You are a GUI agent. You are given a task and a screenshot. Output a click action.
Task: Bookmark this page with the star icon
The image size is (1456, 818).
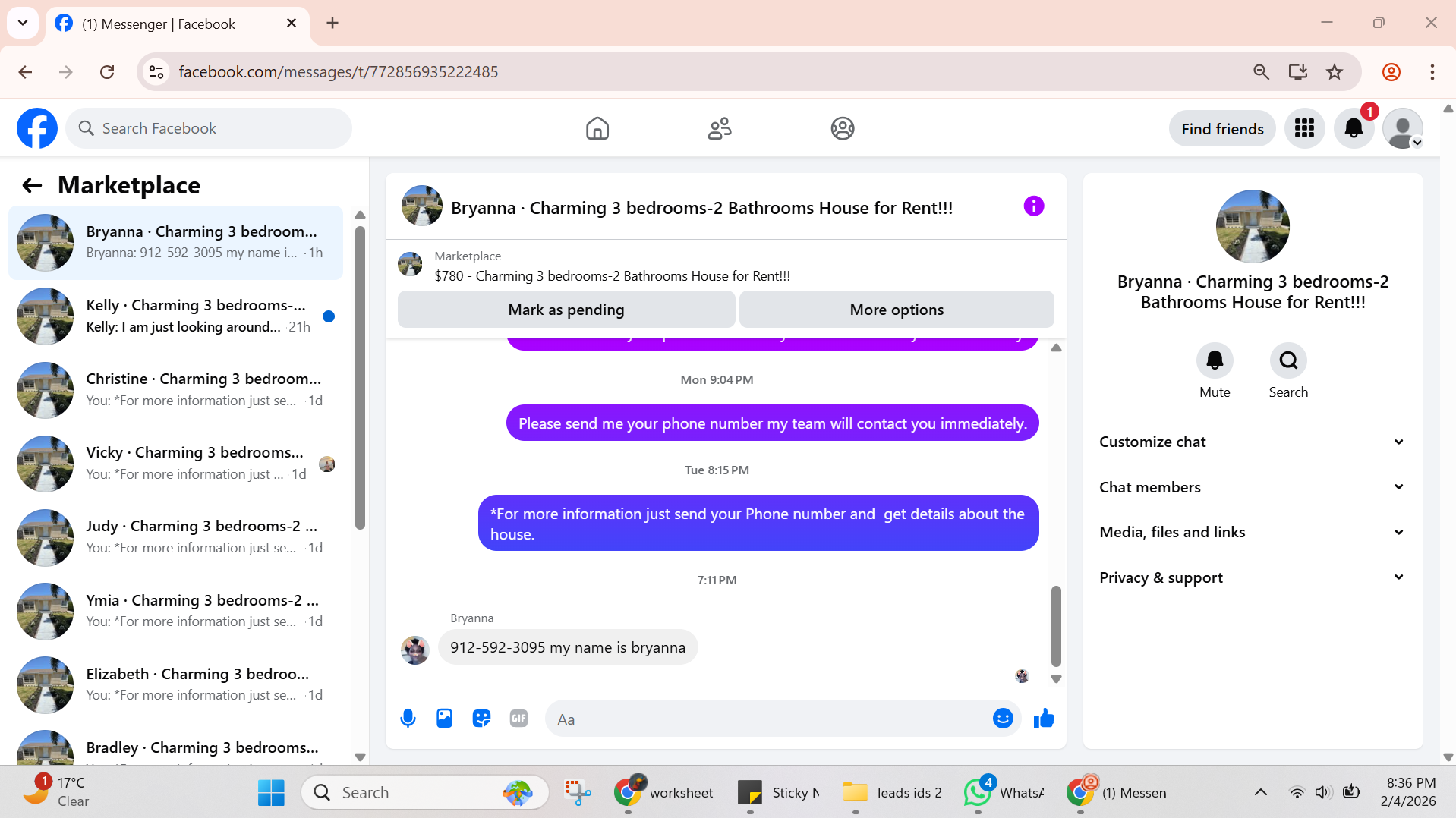(x=1335, y=72)
